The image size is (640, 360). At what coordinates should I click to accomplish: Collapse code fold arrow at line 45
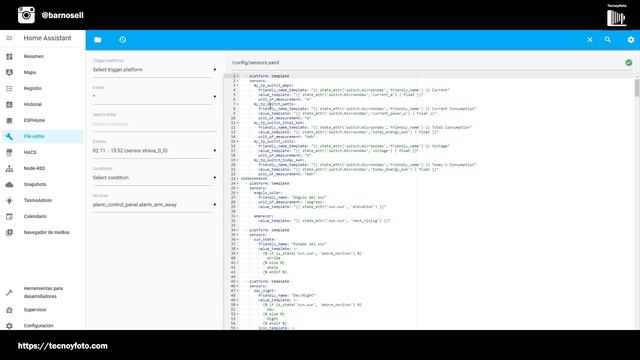[238, 281]
